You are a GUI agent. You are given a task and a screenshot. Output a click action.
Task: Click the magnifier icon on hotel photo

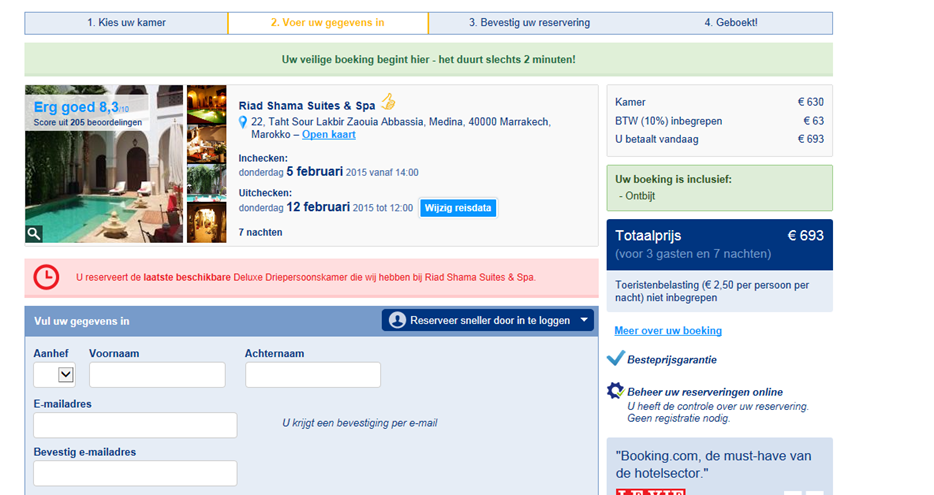point(34,234)
